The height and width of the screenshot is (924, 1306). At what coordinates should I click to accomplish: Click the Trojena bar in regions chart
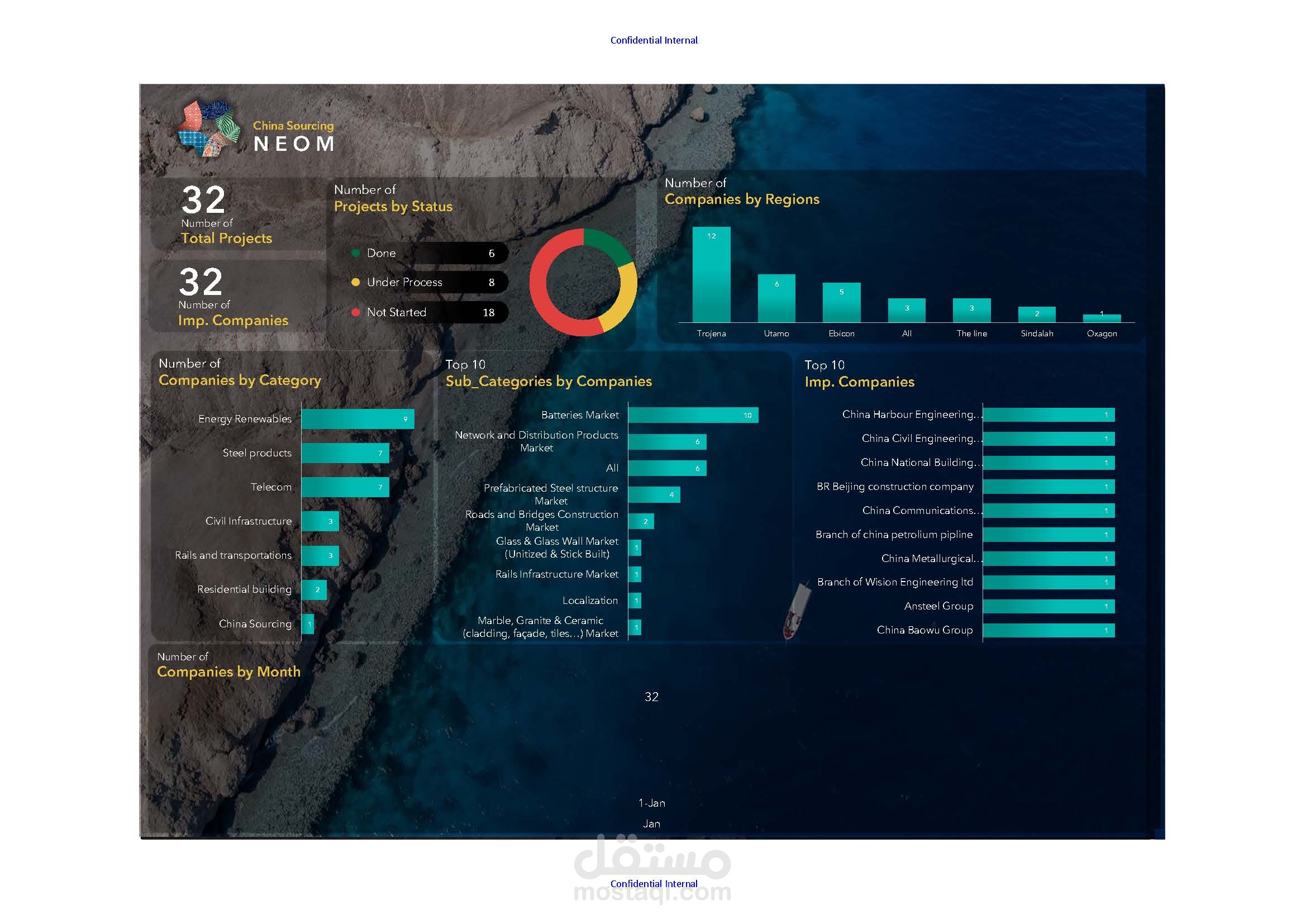click(711, 275)
